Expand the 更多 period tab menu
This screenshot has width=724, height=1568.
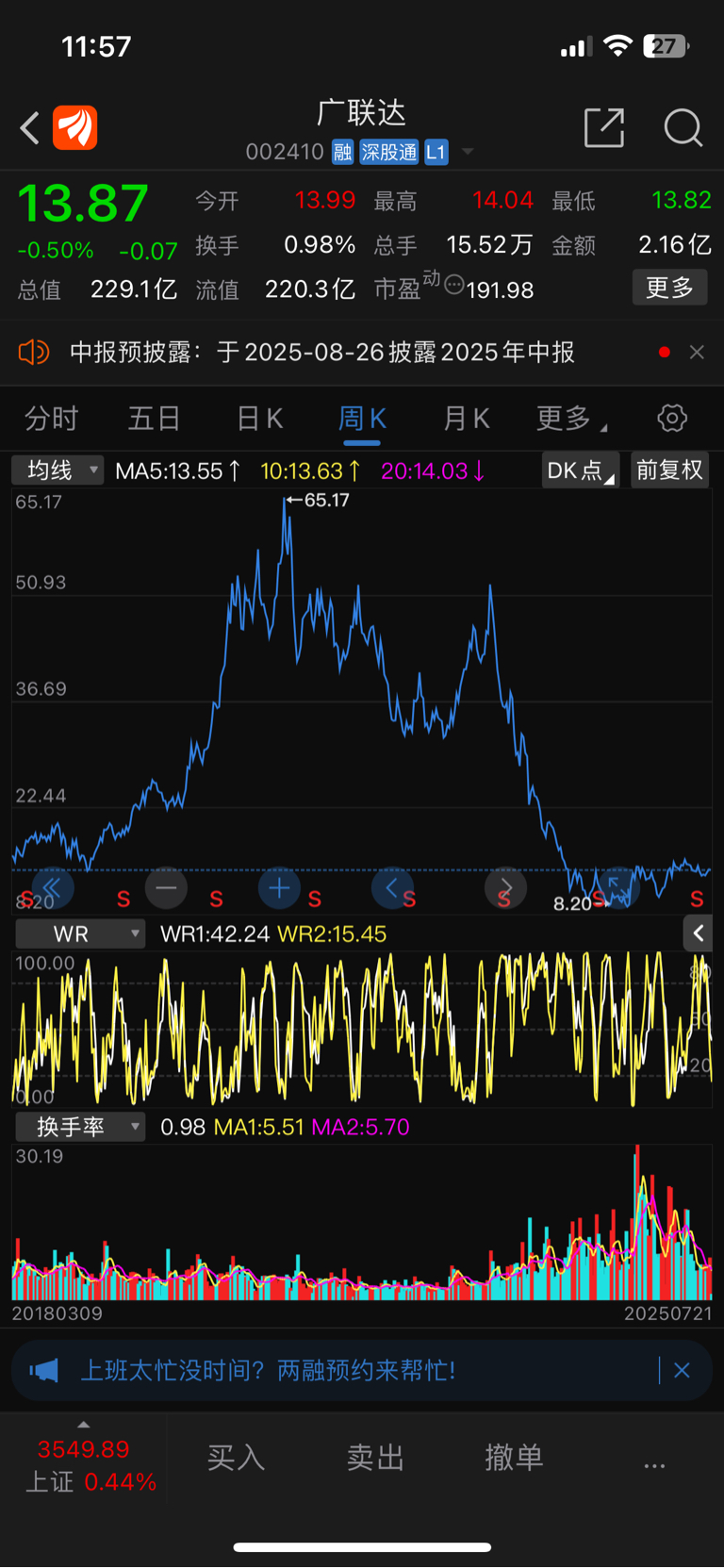(572, 418)
